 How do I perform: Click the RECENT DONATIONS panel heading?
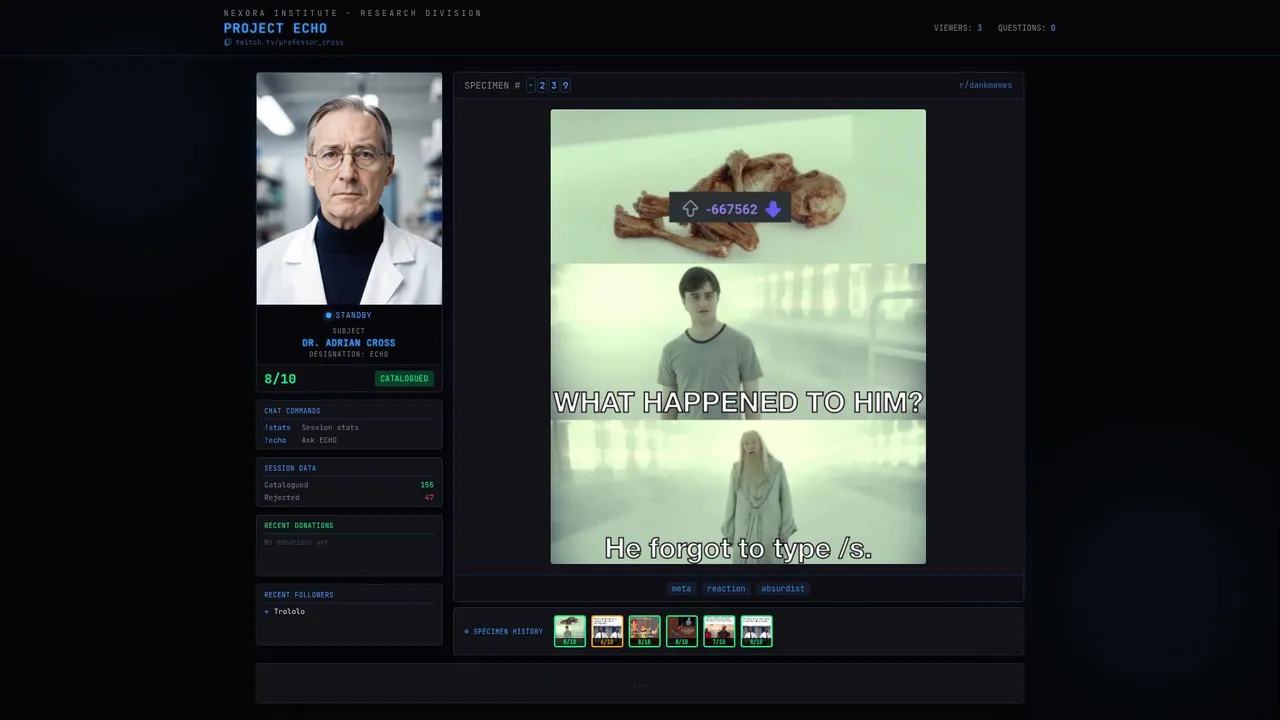[x=299, y=526]
